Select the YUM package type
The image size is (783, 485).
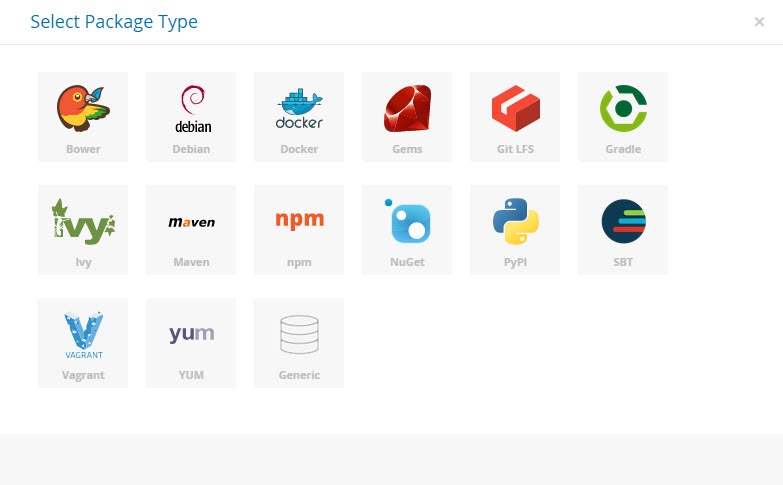(191, 343)
